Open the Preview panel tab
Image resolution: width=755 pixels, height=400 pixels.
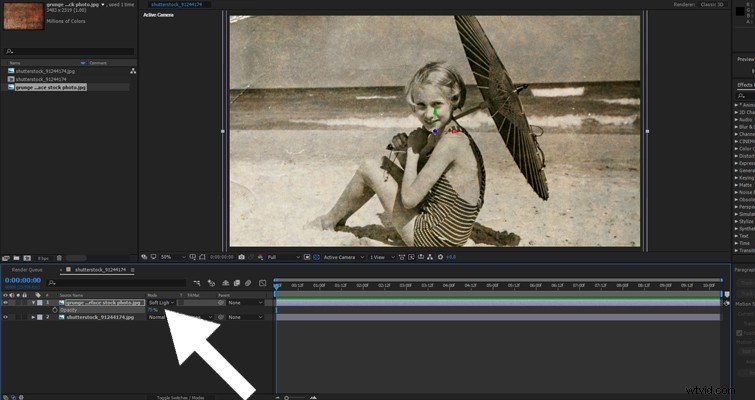pos(746,59)
